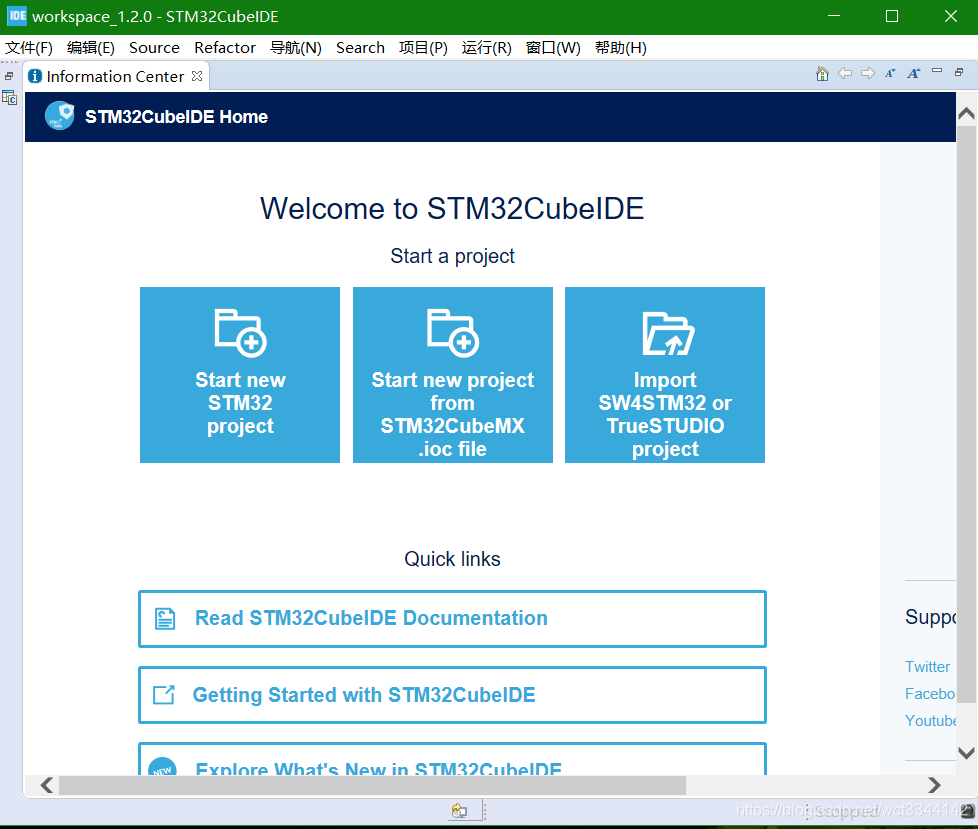978x829 pixels.
Task: Open the Search menu
Action: 360,48
